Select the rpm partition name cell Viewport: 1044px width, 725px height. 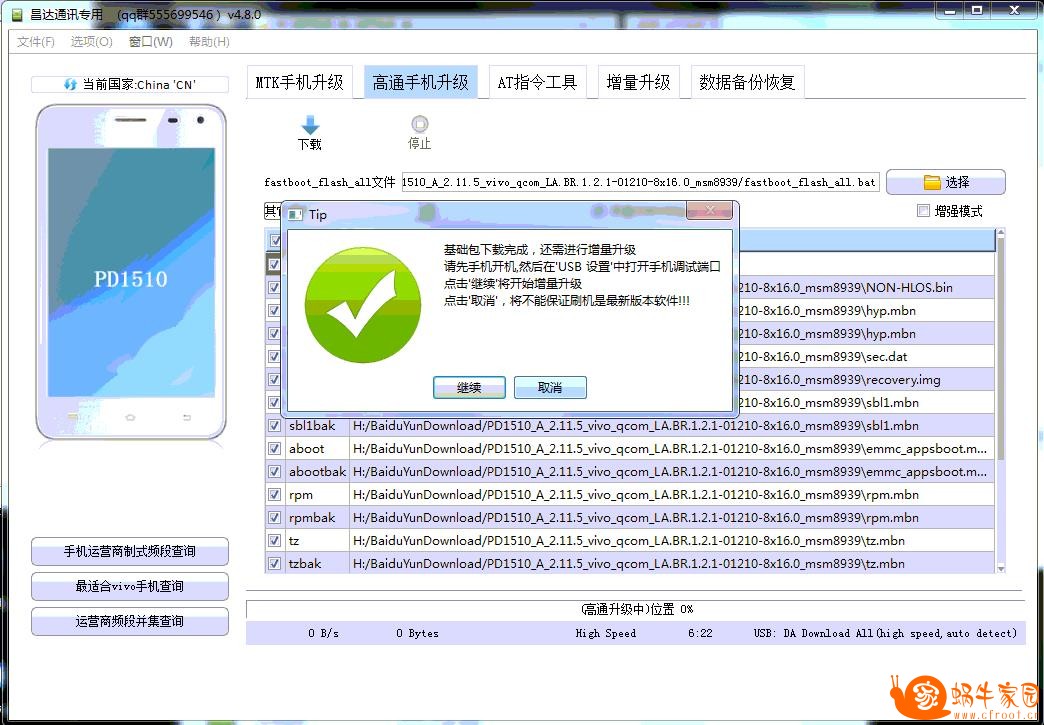click(x=317, y=495)
